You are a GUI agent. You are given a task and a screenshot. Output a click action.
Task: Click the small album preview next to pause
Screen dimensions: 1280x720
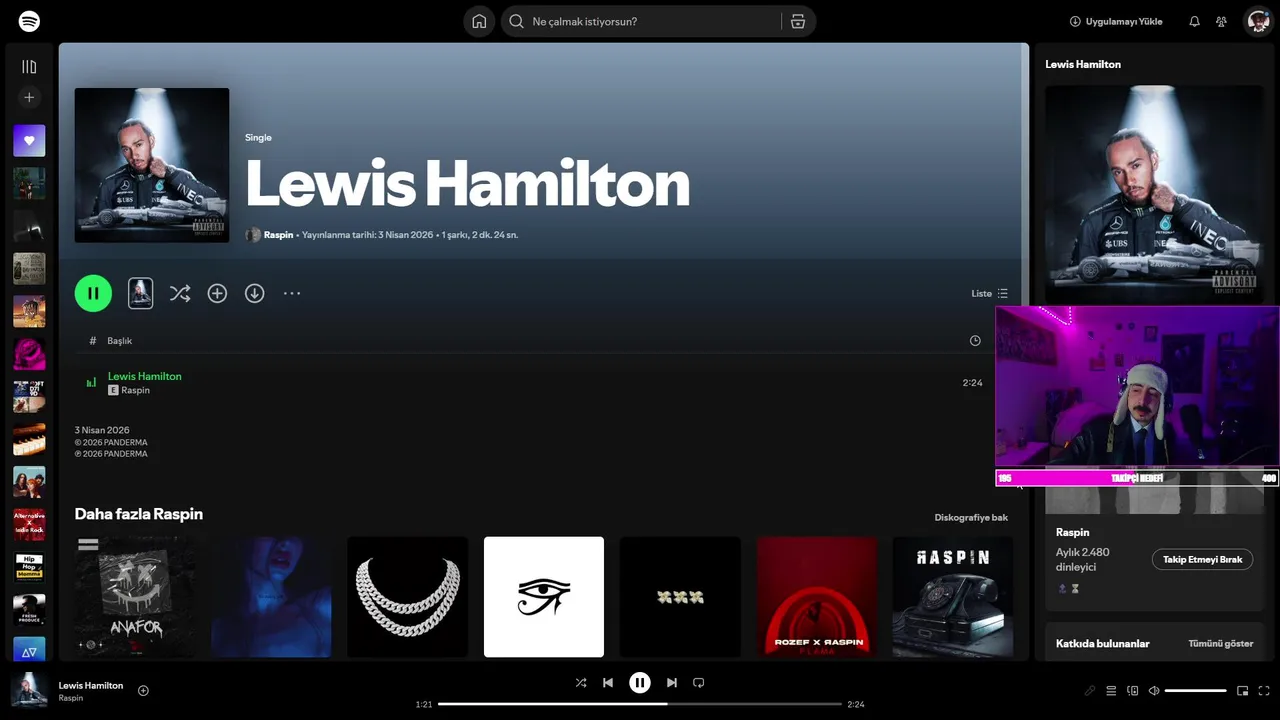pos(141,293)
